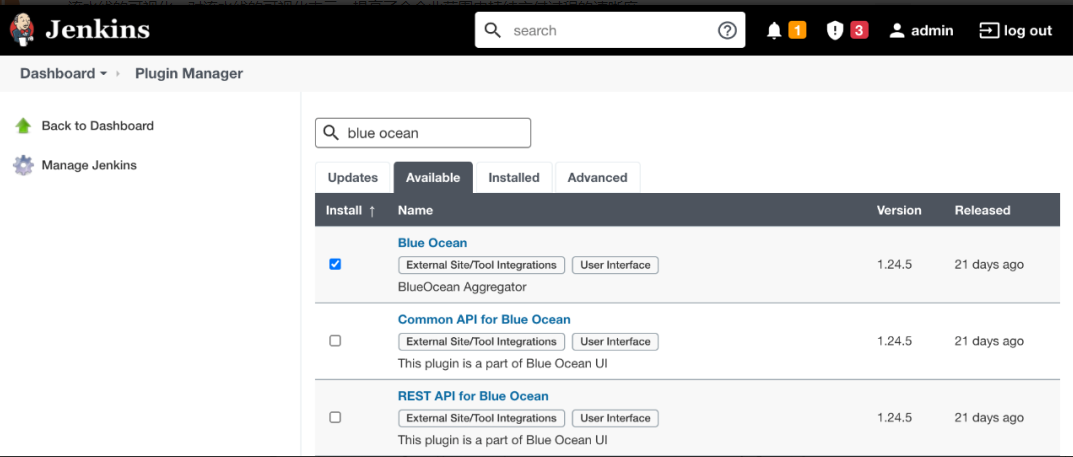Click version 1.24.5 in Blue Ocean row
1073x457 pixels.
[x=894, y=265]
